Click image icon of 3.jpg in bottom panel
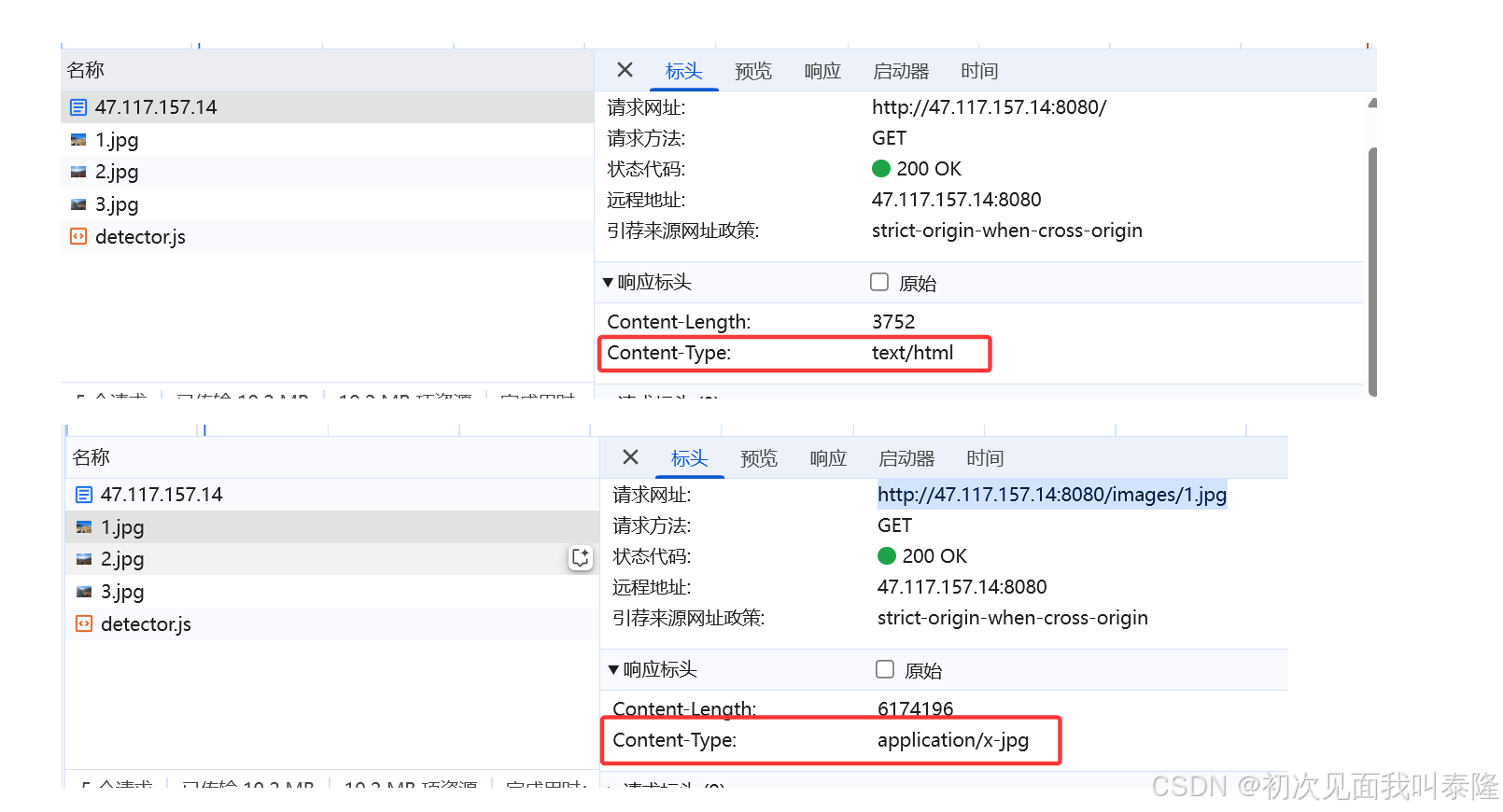This screenshot has height=812, width=1503. coord(84,592)
